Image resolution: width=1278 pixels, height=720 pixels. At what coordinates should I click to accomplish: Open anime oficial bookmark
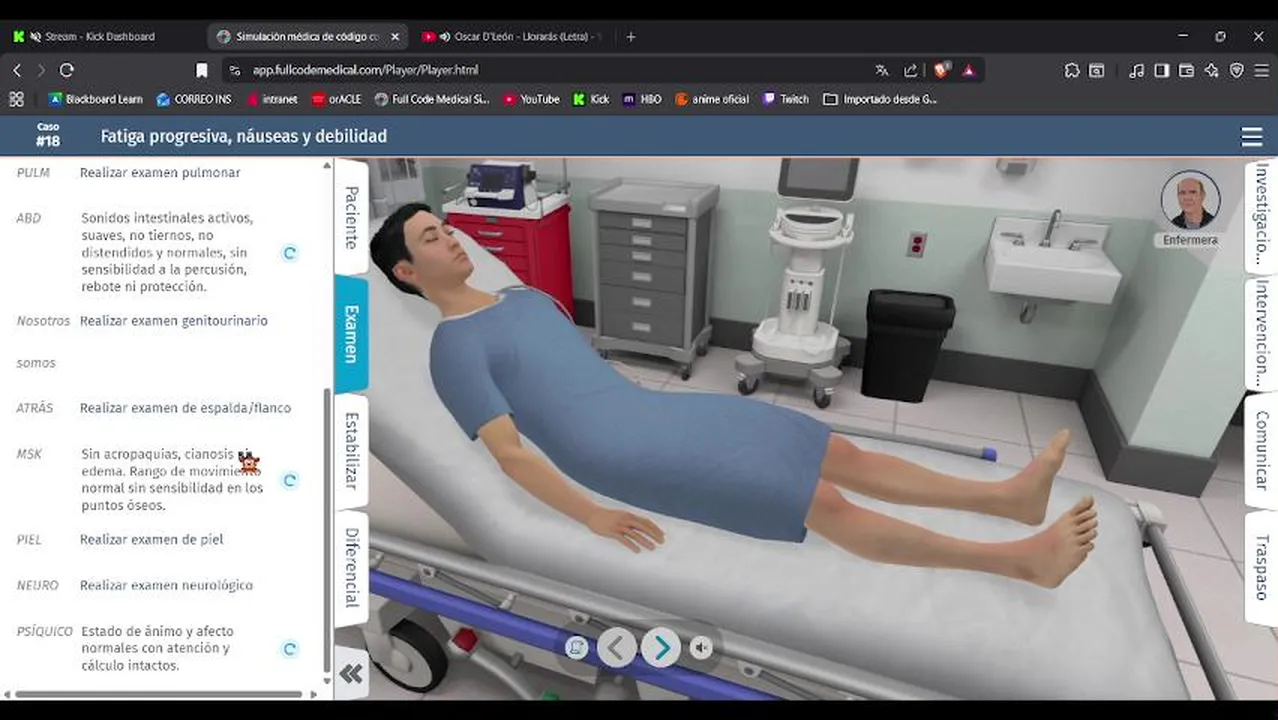pyautogui.click(x=712, y=99)
